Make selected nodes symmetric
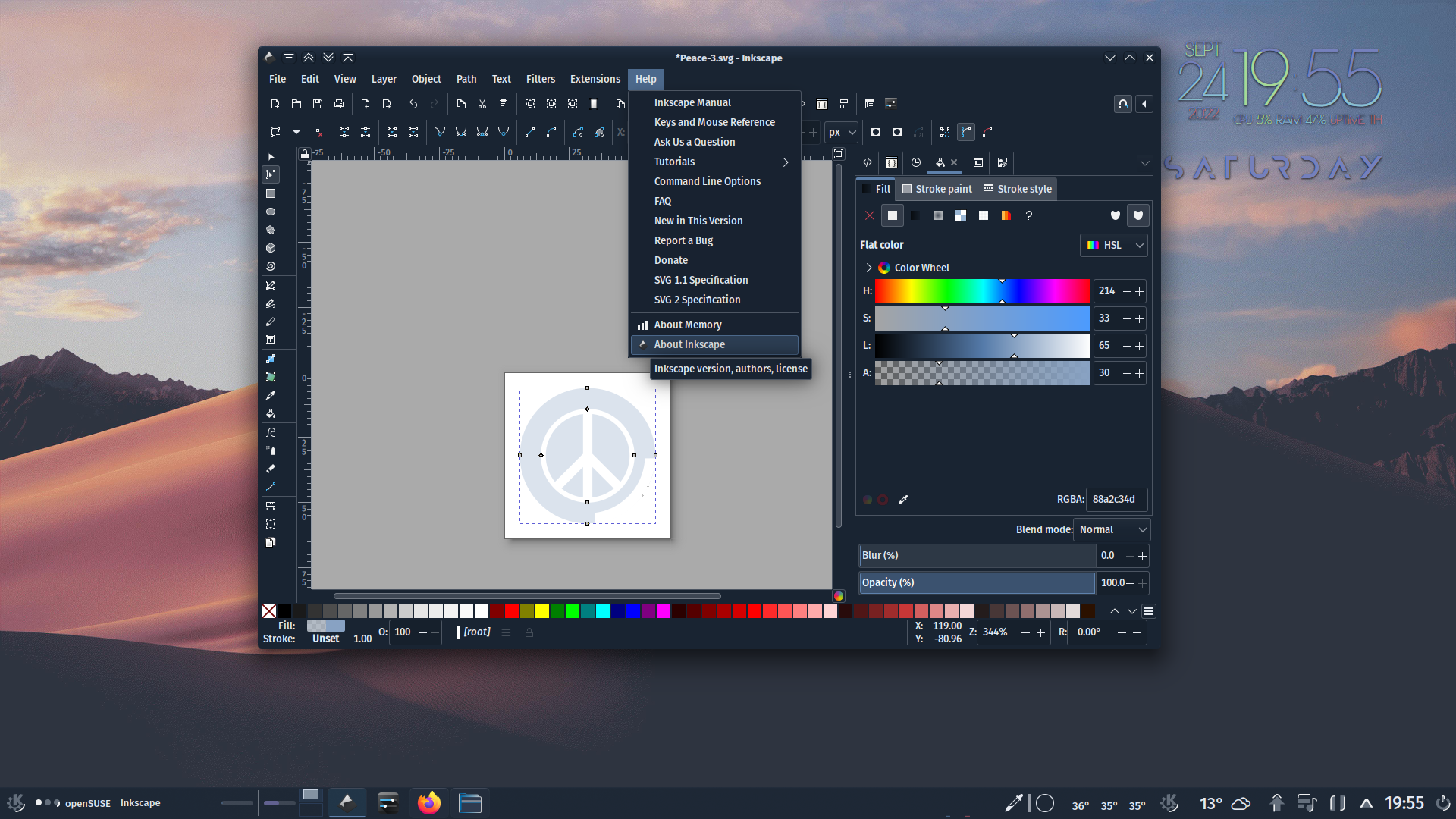This screenshot has height=819, width=1456. [x=482, y=132]
